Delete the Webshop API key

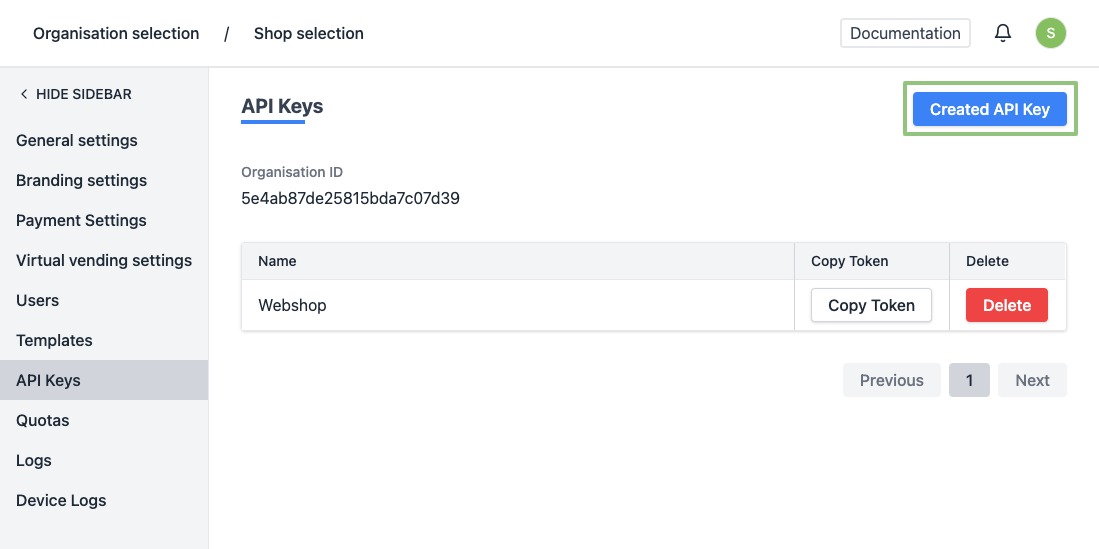pos(1006,305)
